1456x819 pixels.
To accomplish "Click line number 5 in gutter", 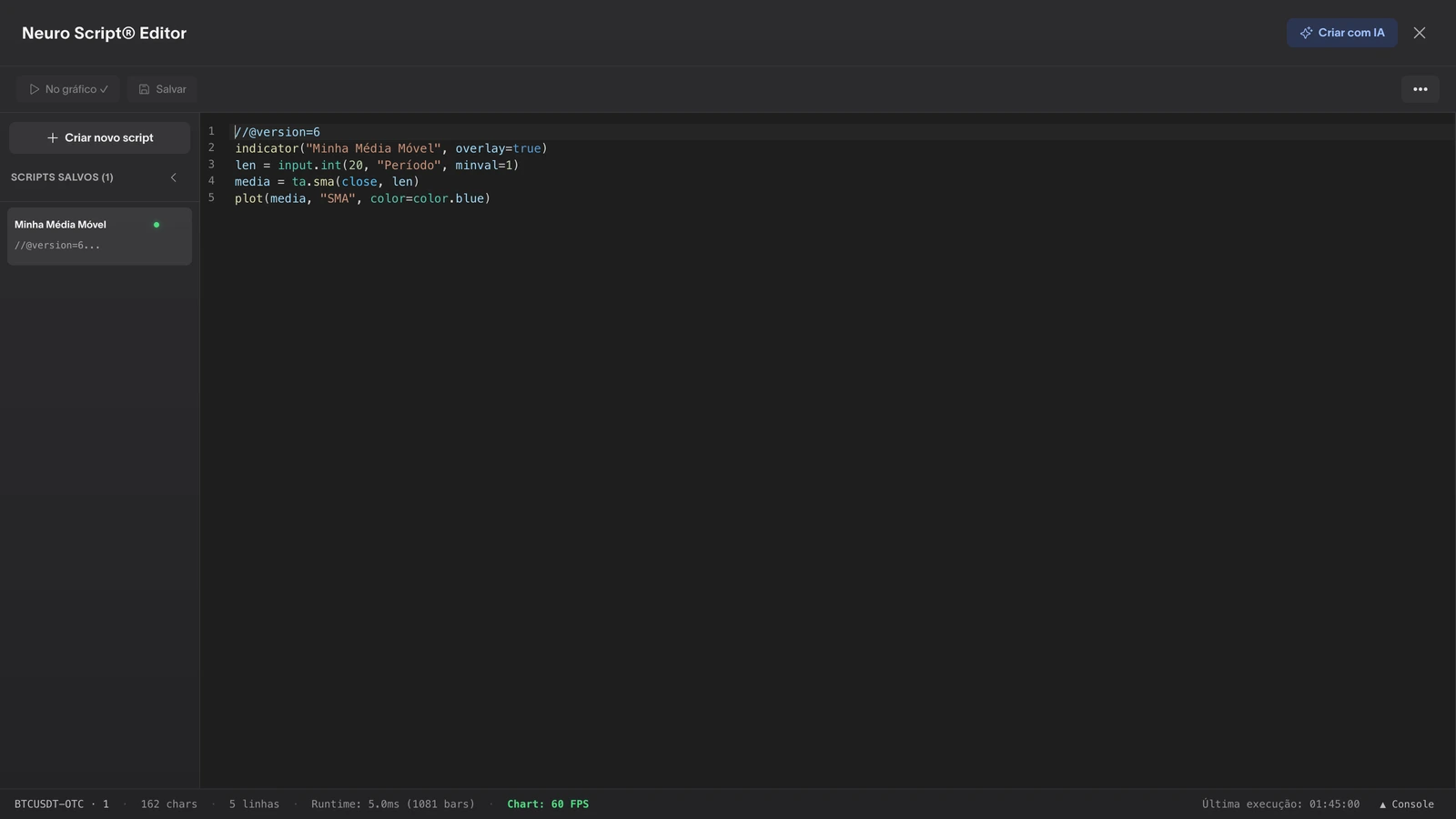I will point(211,197).
